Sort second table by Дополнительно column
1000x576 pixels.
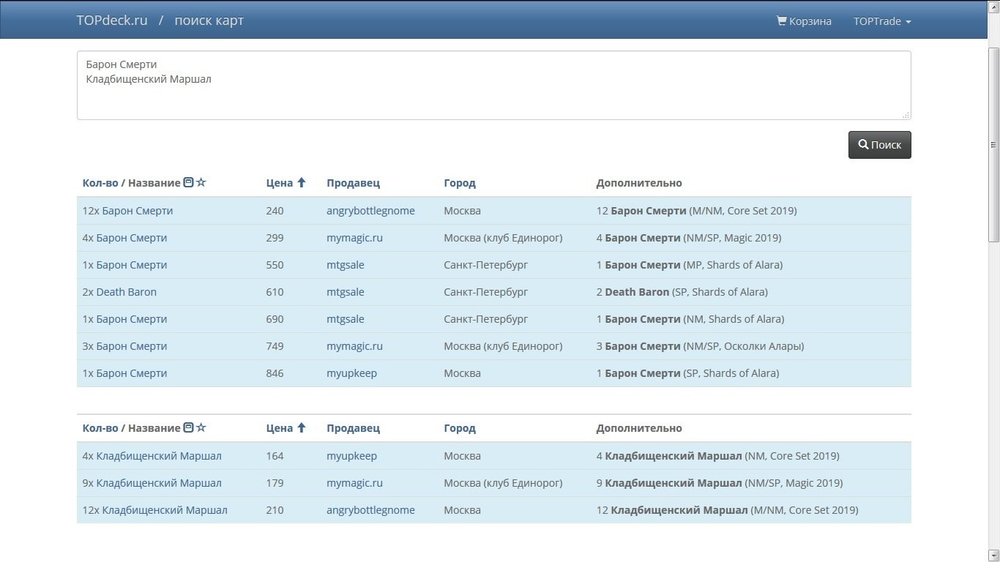point(639,428)
